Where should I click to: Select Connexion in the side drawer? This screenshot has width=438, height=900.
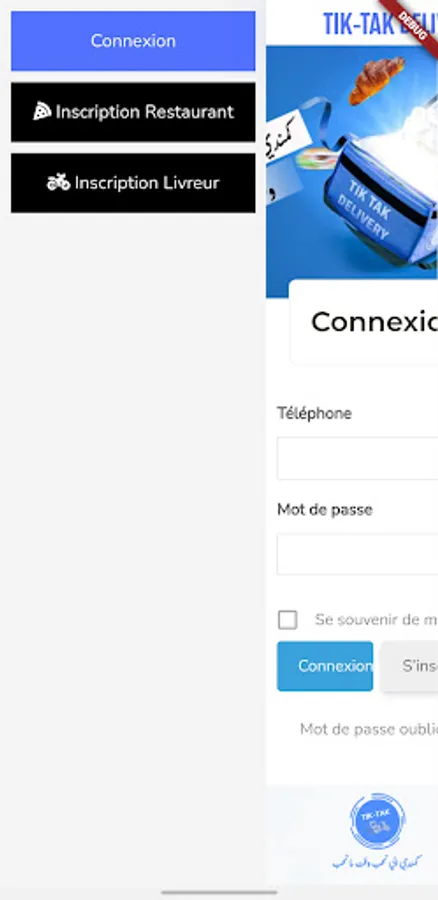click(x=133, y=41)
